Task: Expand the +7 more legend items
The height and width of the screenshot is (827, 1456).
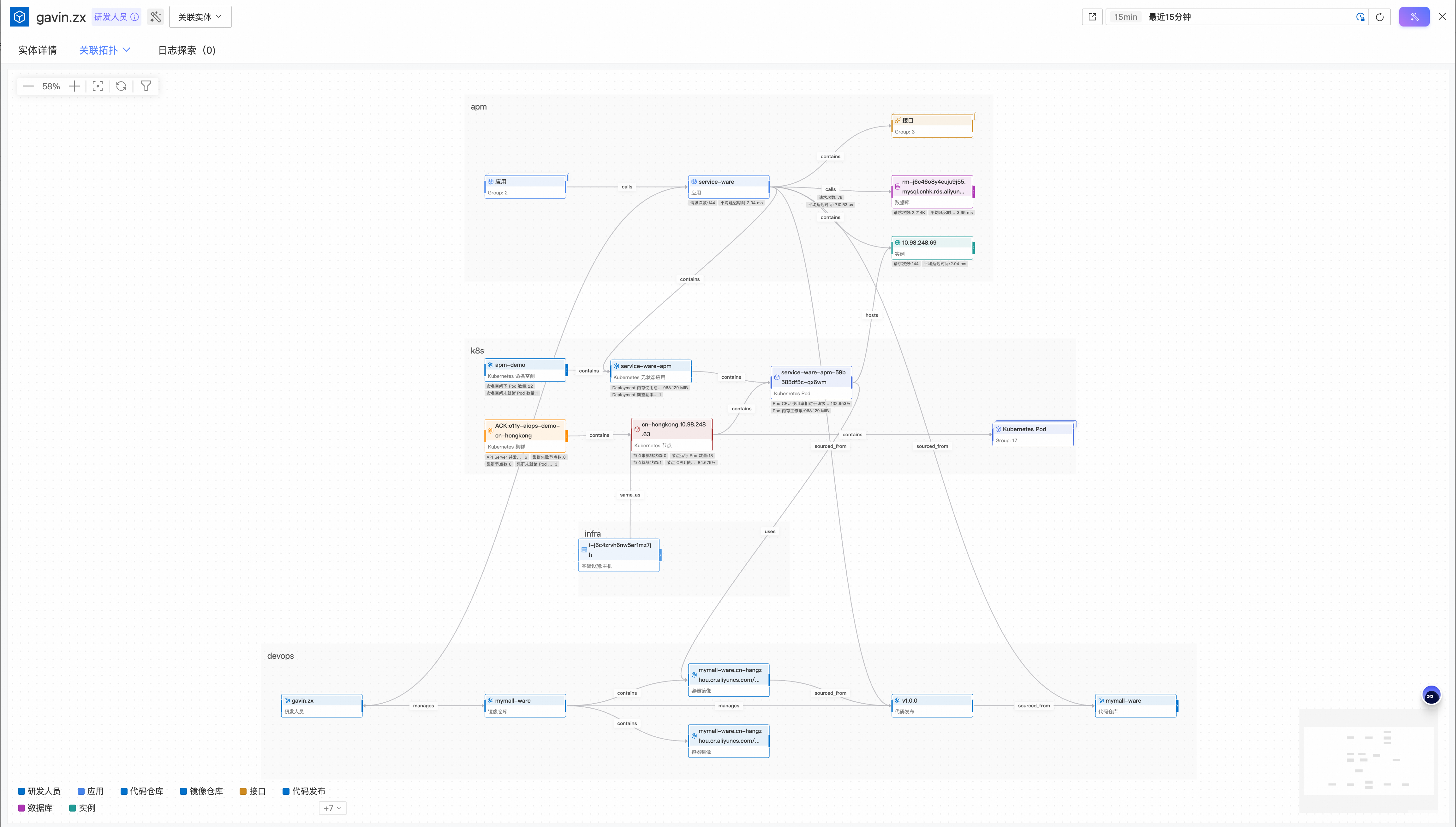Action: pyautogui.click(x=332, y=808)
